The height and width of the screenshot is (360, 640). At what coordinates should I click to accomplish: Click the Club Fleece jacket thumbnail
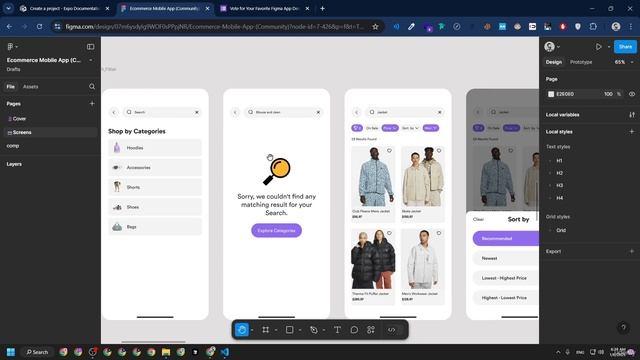(373, 176)
